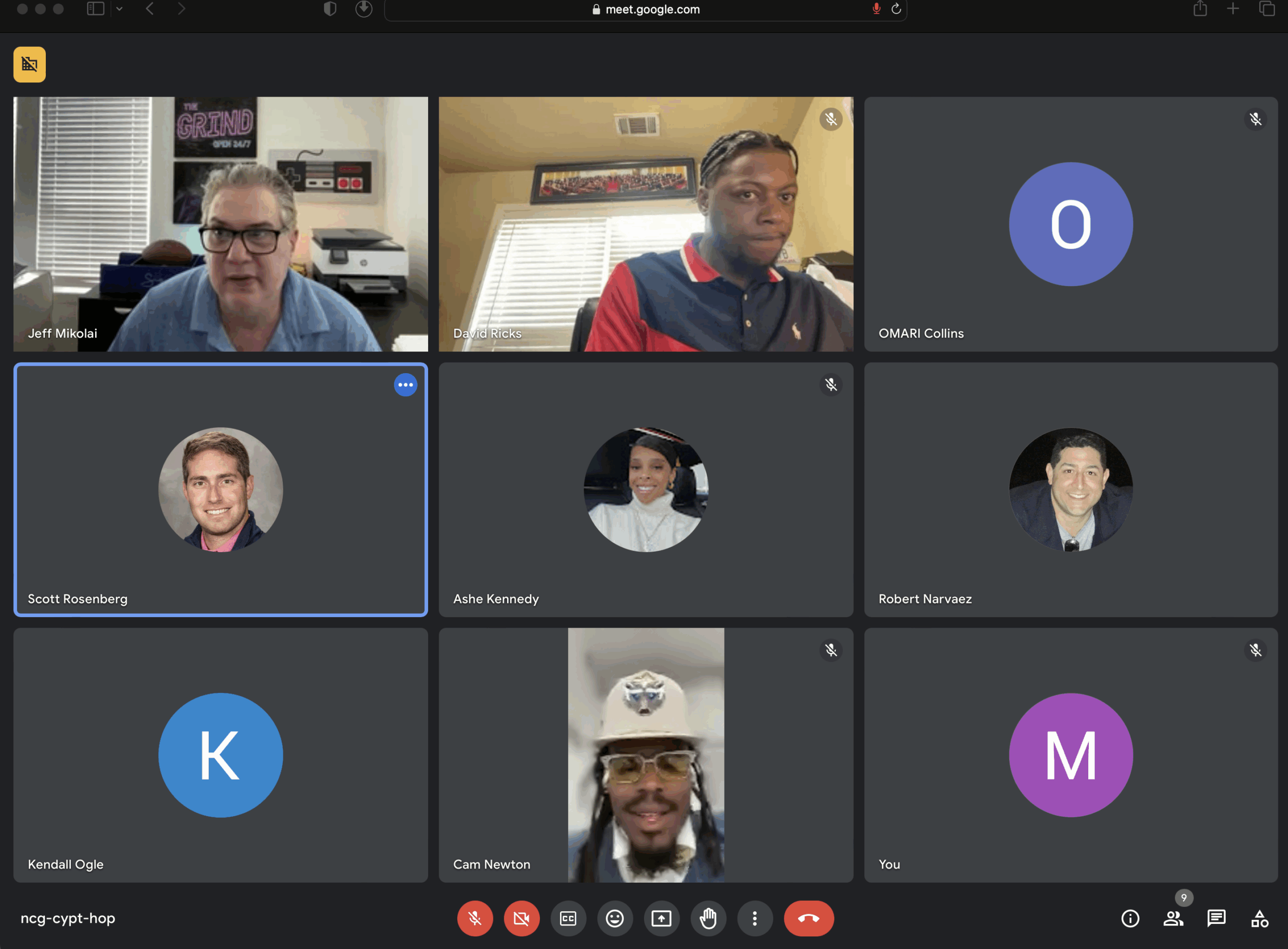Toggle closed captions
1288x949 pixels.
(x=568, y=918)
